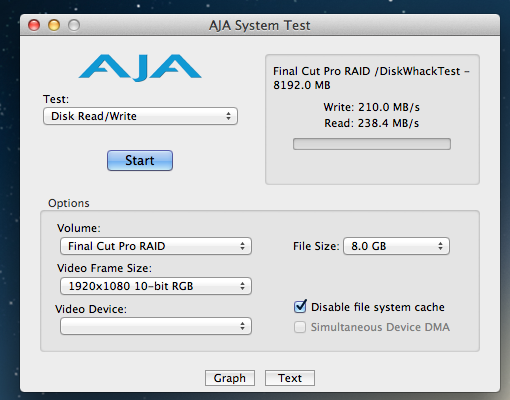
Task: Click the Video Device: label
Action: coord(91,309)
